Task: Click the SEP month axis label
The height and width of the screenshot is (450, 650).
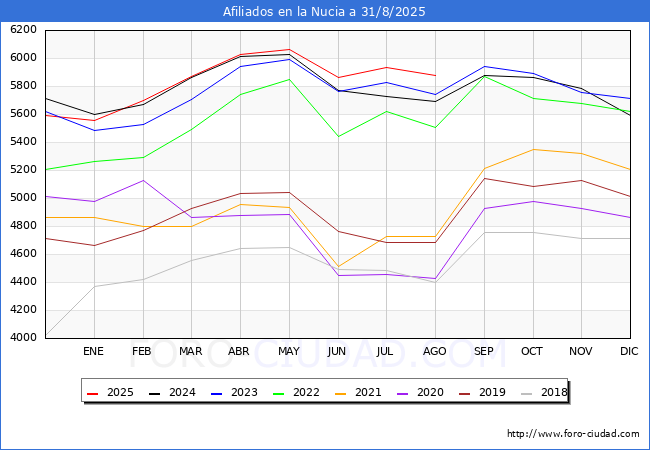Action: coord(483,351)
